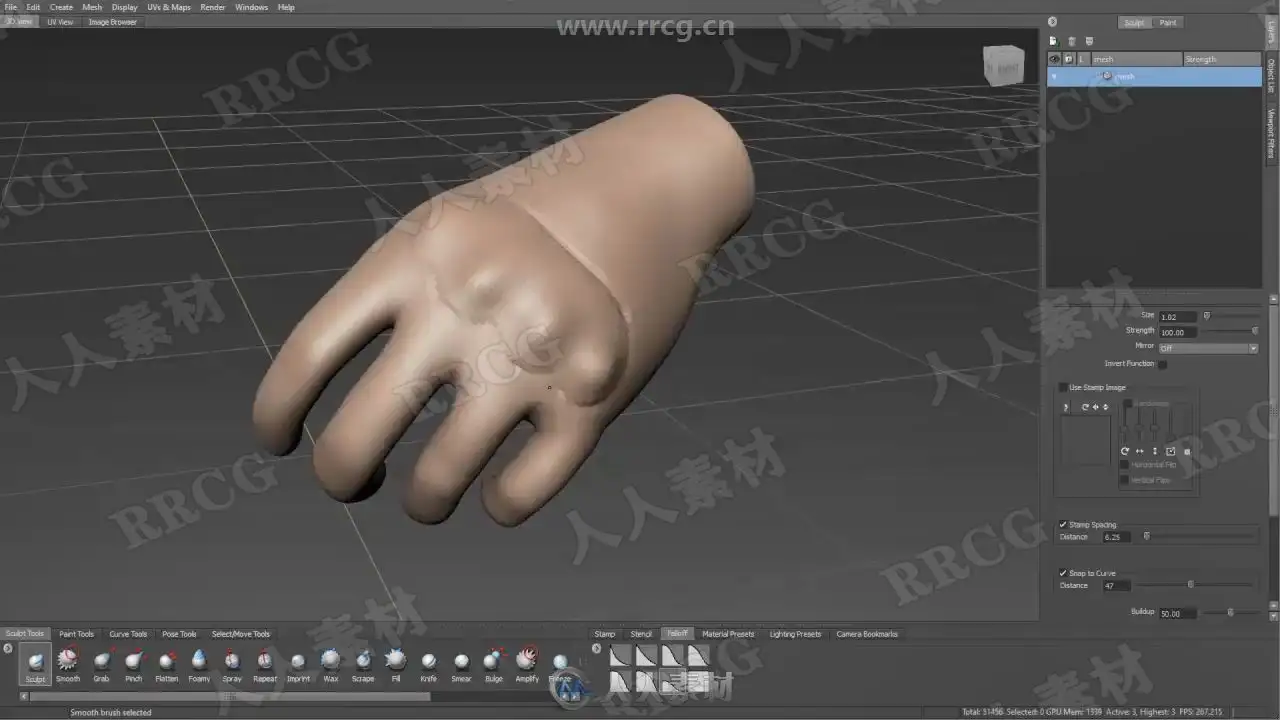Switch to the Image Browser tab

click(x=113, y=22)
